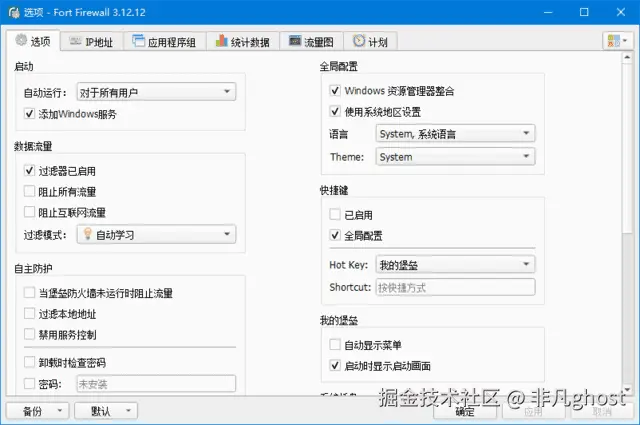Uncheck 启动时显示启动画面

[335, 365]
